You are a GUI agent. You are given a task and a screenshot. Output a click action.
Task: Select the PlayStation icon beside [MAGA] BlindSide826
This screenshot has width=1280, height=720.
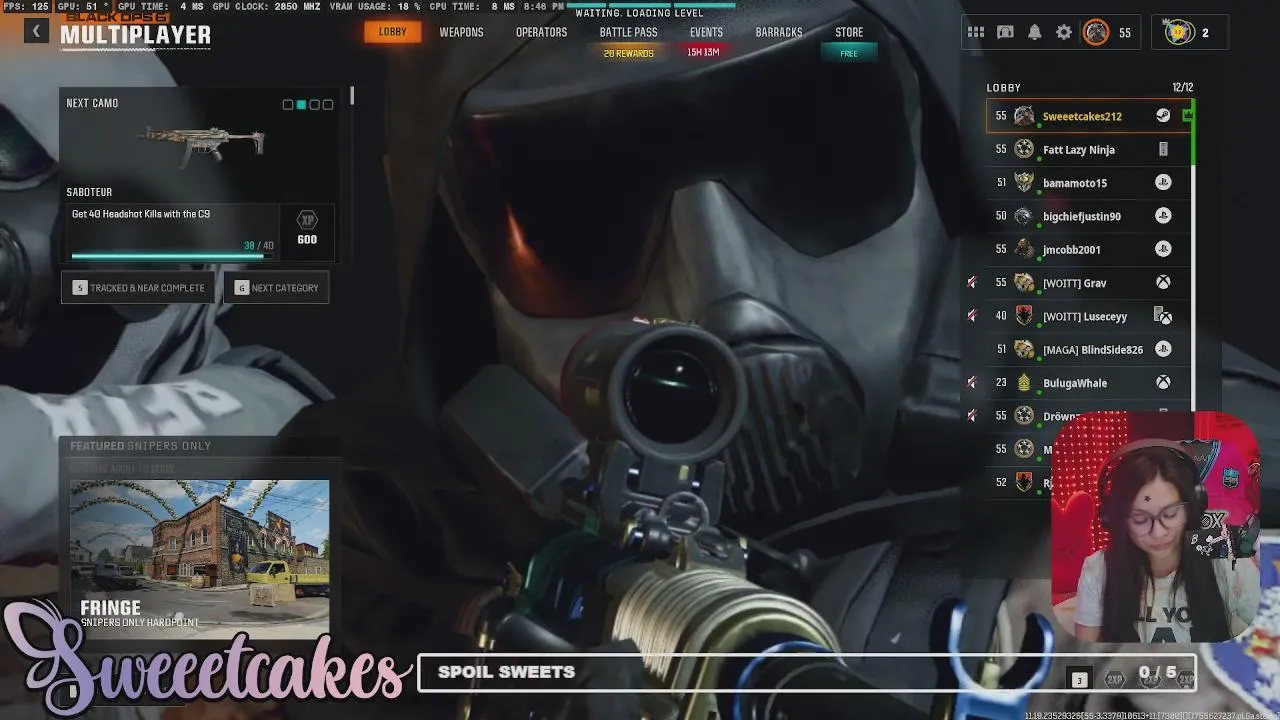(x=1163, y=349)
